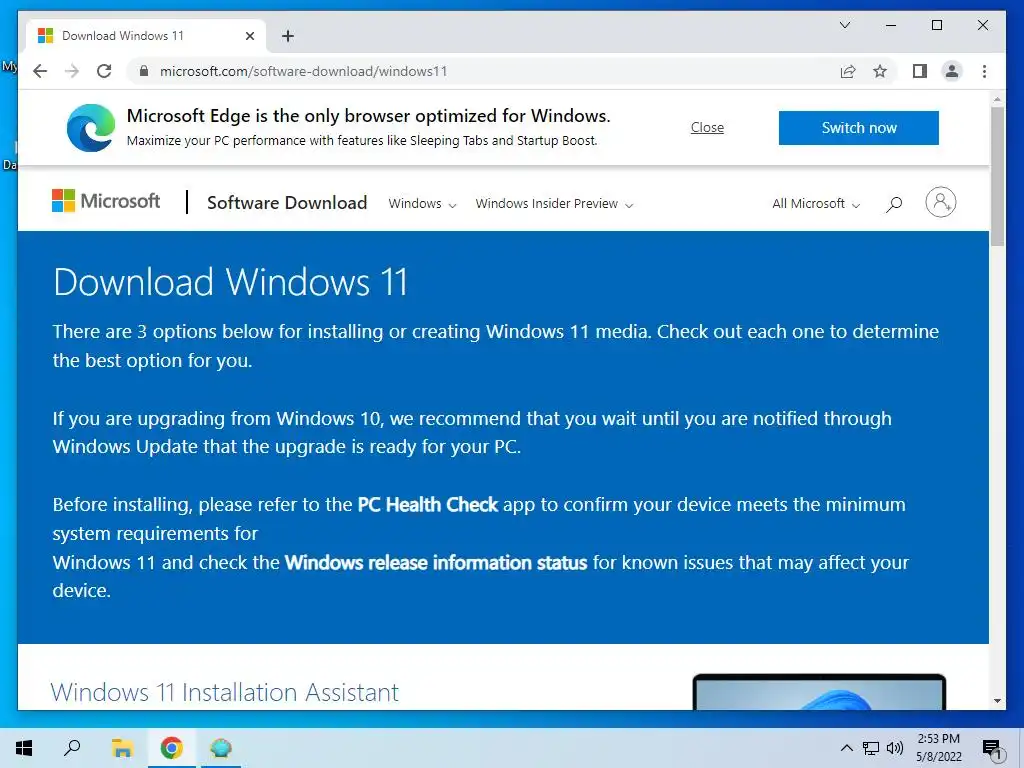The height and width of the screenshot is (768, 1024).
Task: Click the Microsoft Edge logo in banner
Action: click(x=91, y=127)
